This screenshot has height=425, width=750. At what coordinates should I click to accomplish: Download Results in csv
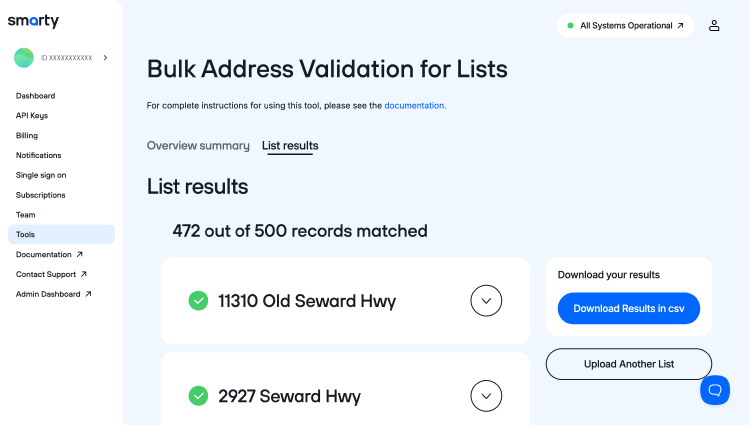(x=628, y=308)
